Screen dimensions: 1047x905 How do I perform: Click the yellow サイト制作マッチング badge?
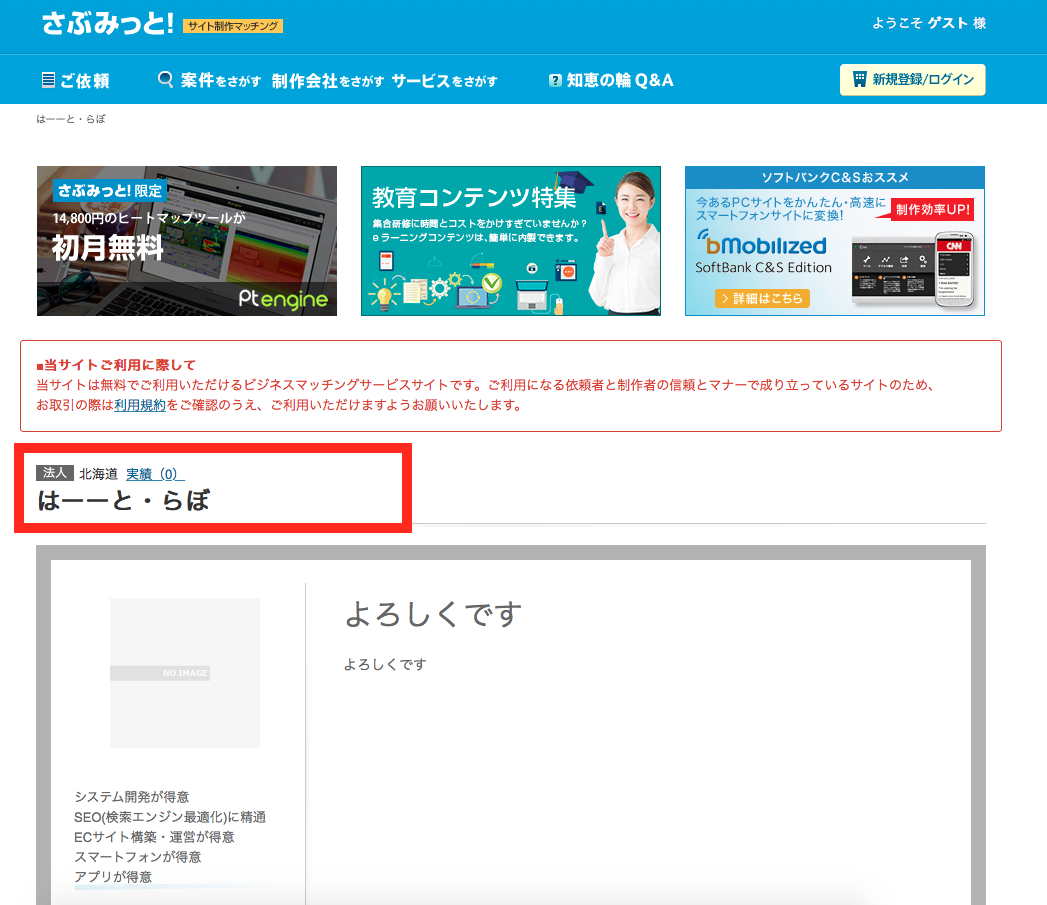coord(233,26)
